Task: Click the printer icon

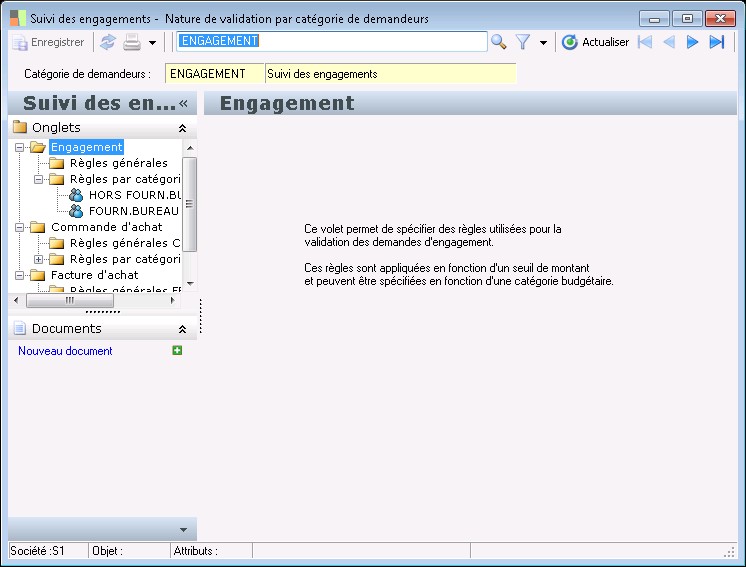Action: [x=132, y=42]
